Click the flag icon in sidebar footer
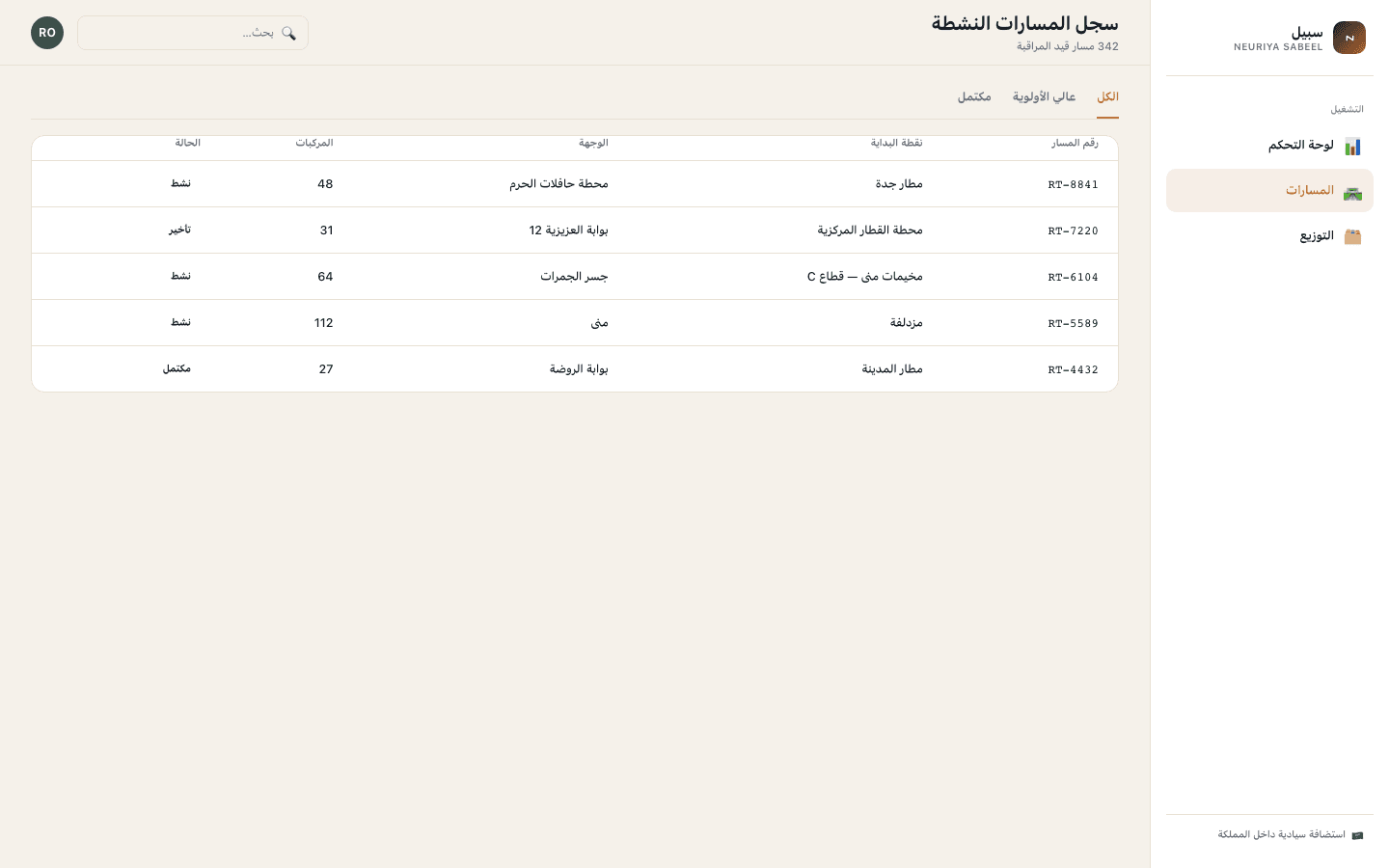This screenshot has height=868, width=1389. 1357,835
